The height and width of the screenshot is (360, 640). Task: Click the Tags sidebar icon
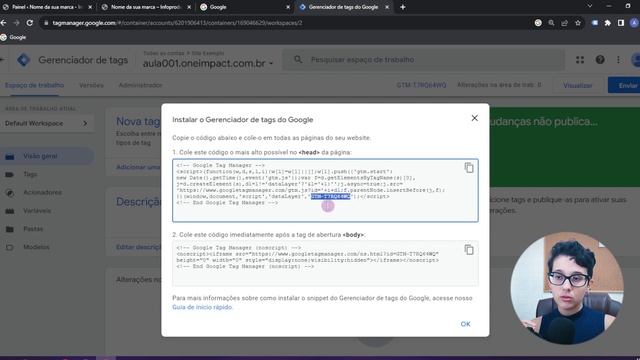tap(9, 175)
